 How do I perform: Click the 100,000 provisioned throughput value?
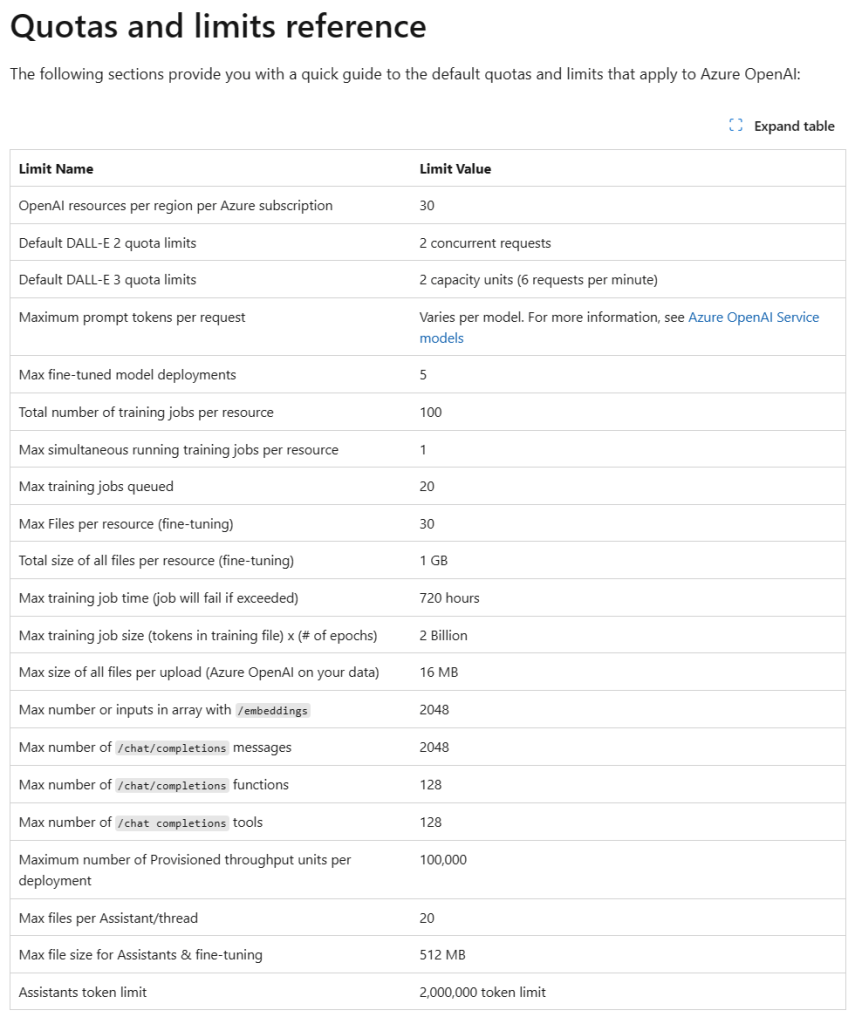pos(443,860)
